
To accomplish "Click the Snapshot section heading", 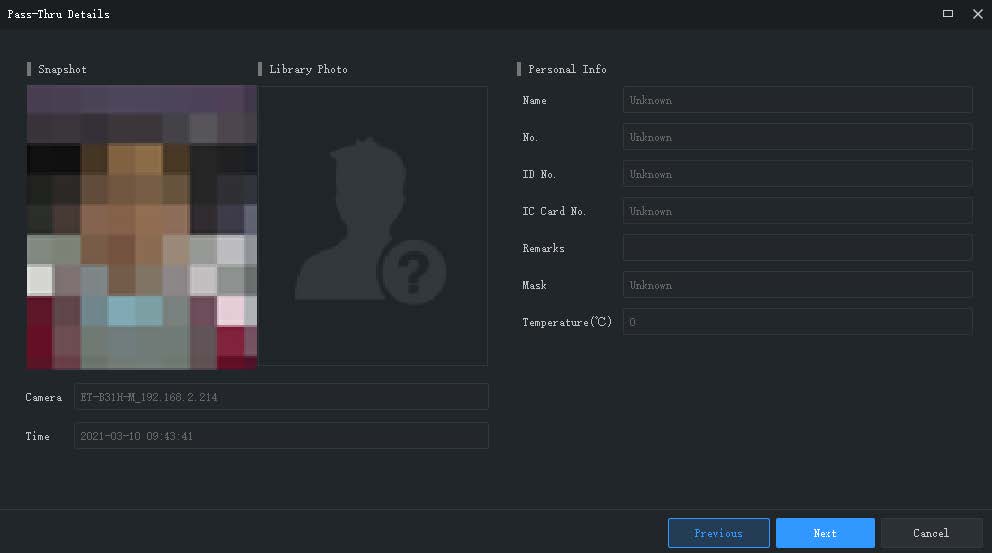I will point(62,69).
